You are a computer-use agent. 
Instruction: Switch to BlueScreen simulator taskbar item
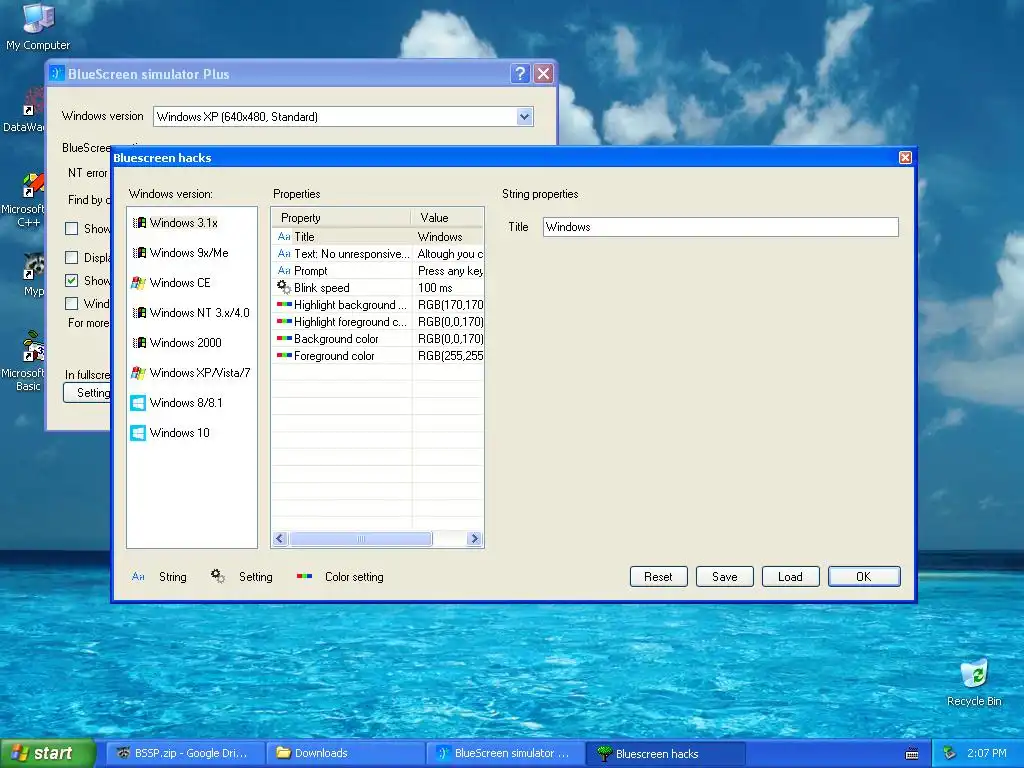tap(505, 754)
